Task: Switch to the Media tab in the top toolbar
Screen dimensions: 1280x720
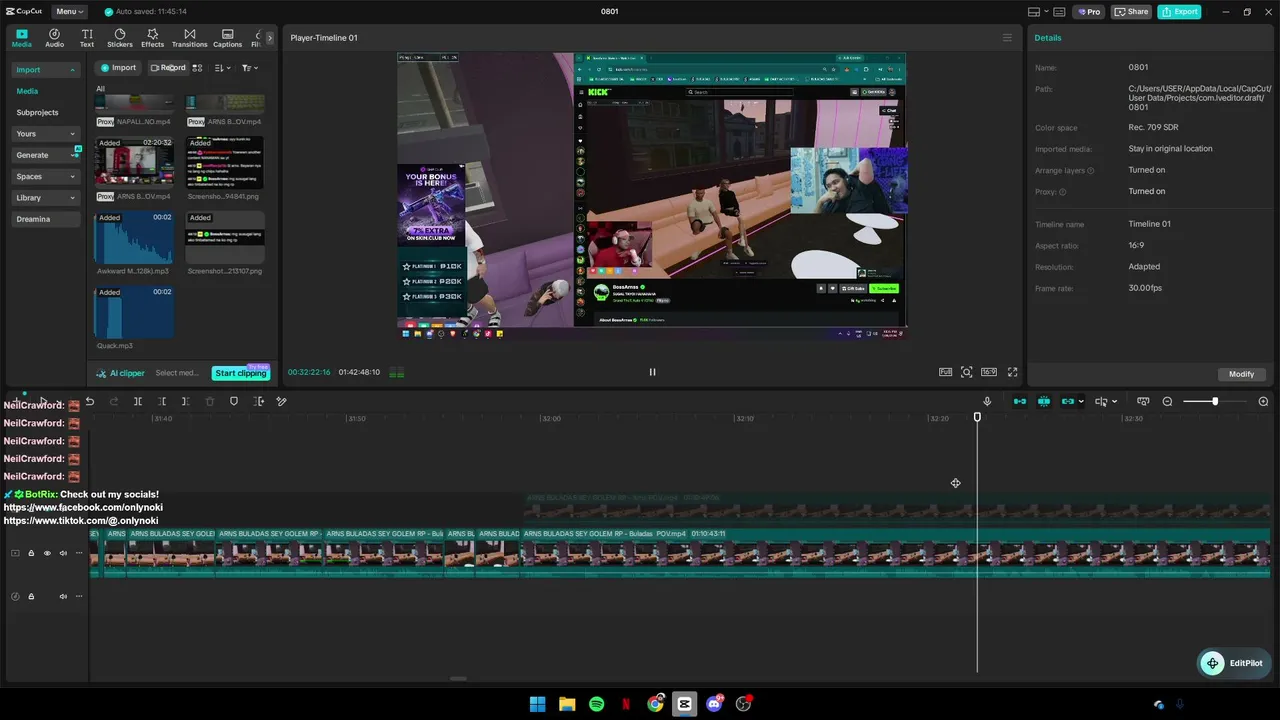Action: tap(22, 38)
